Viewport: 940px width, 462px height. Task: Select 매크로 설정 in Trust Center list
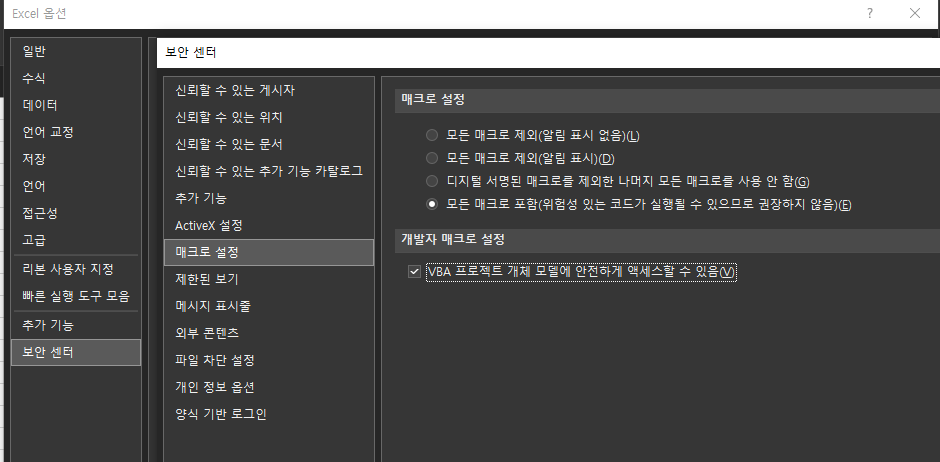[269, 252]
